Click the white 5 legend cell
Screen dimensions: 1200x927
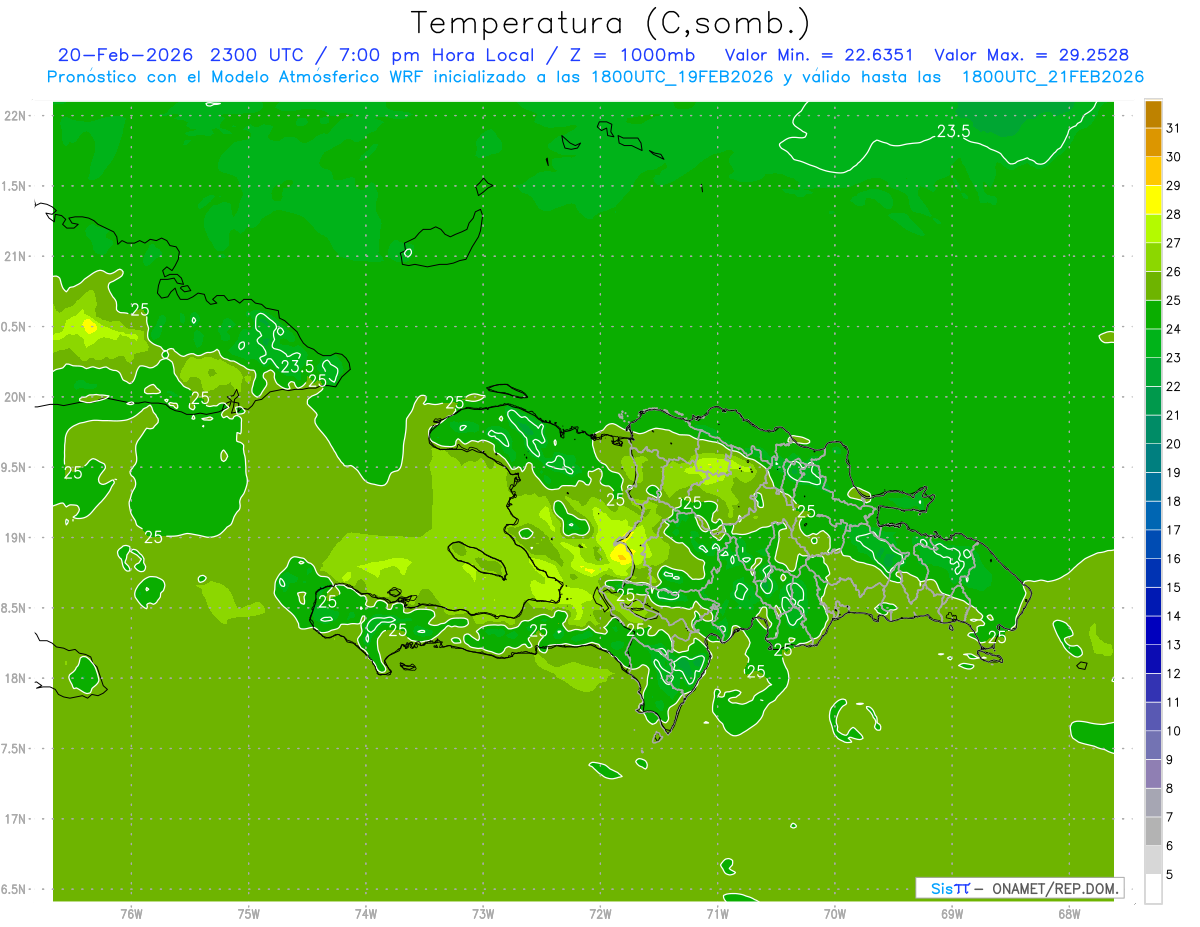[x=1153, y=889]
